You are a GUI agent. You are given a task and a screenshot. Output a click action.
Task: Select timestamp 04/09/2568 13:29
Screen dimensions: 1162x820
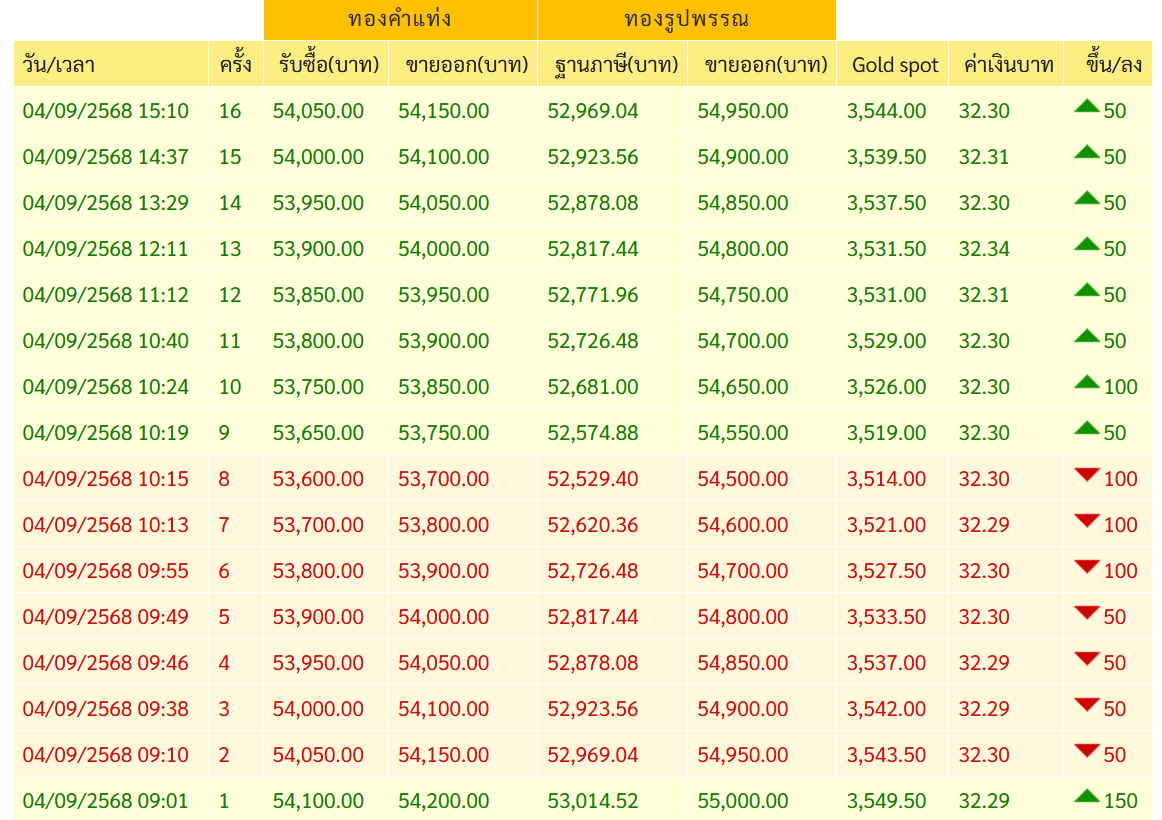click(105, 203)
